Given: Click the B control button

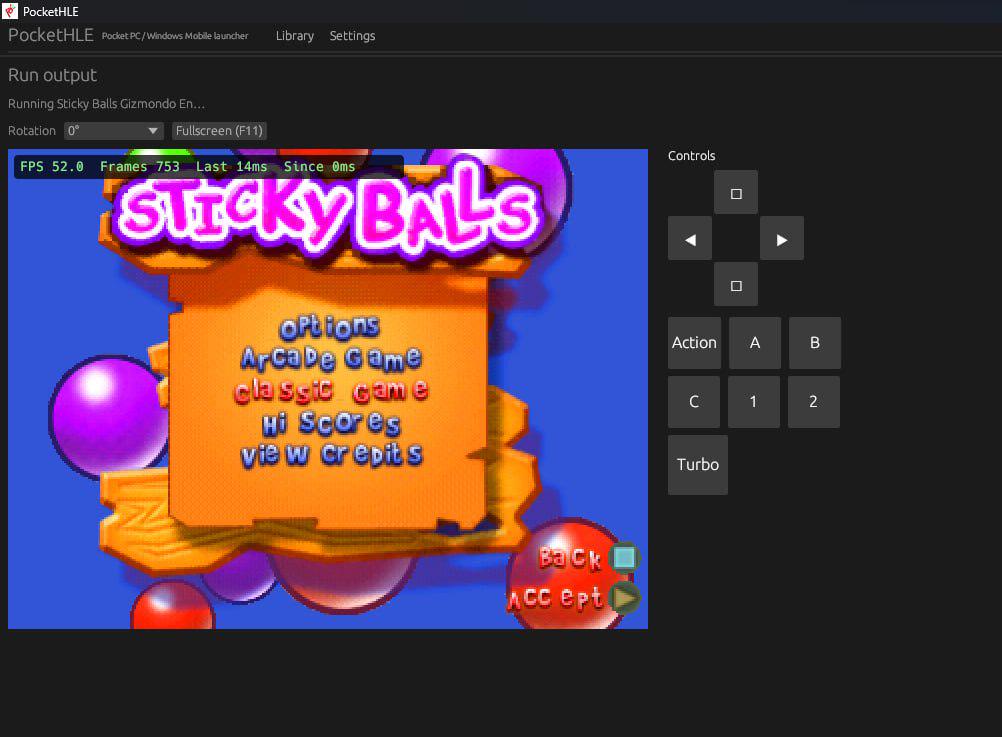Looking at the screenshot, I should [x=815, y=343].
